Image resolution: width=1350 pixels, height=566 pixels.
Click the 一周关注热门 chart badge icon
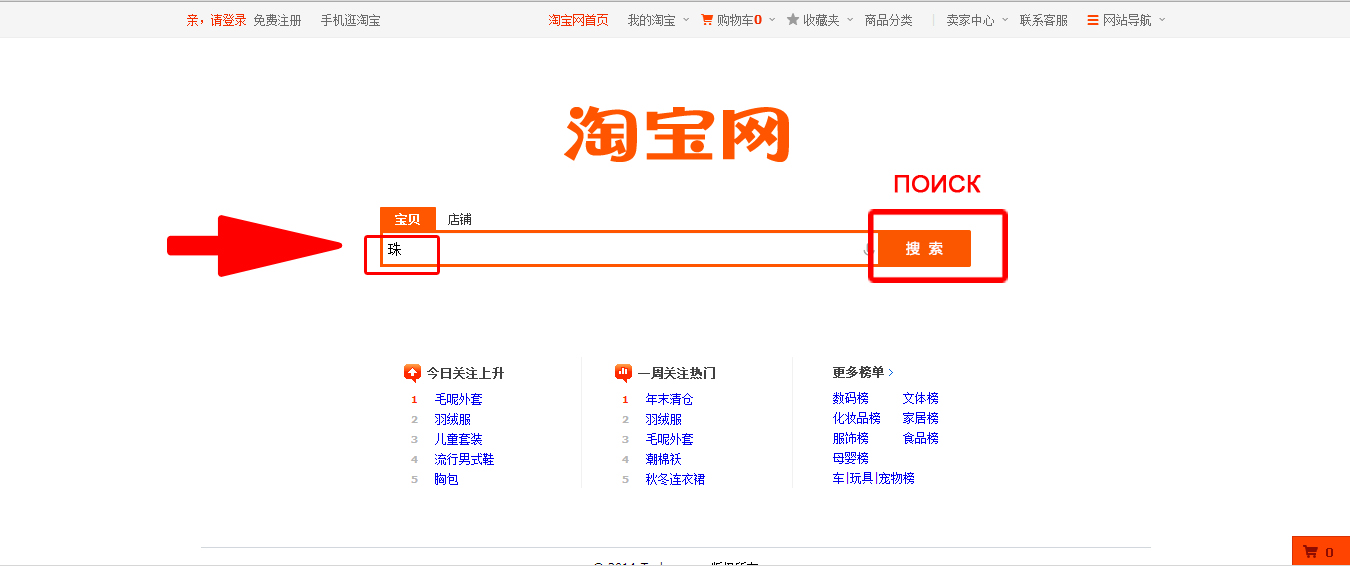tap(623, 373)
